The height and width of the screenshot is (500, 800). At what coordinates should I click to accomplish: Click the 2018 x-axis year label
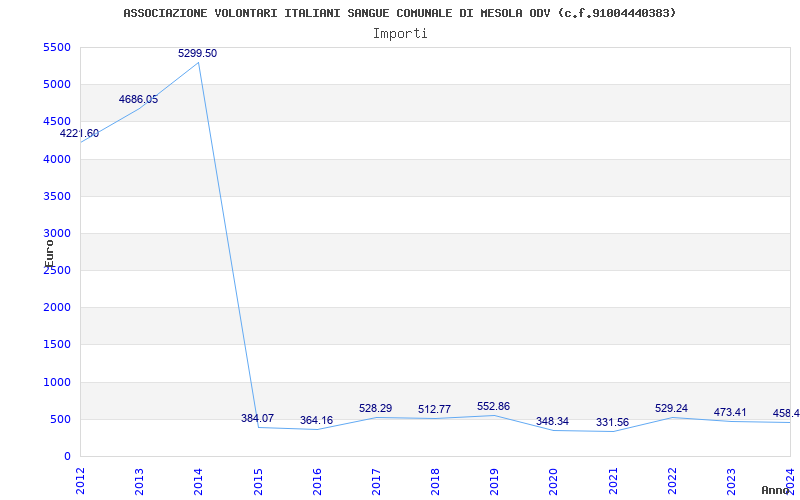[435, 481]
